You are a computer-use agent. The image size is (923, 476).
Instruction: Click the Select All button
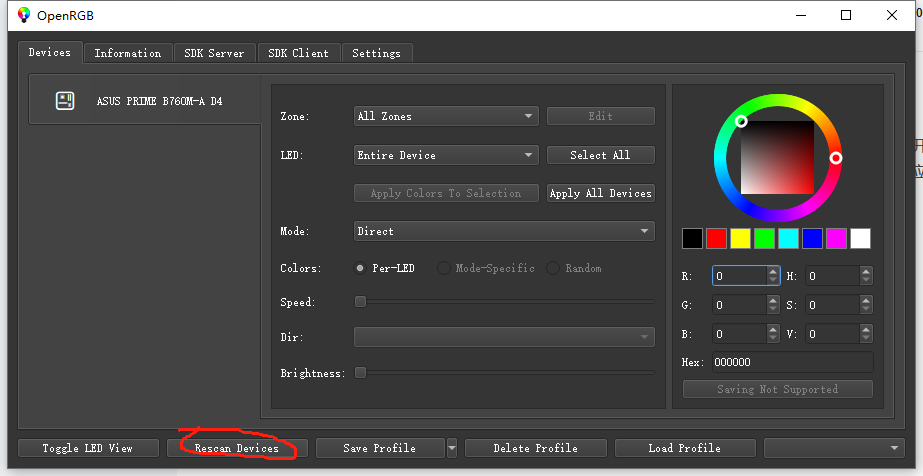coord(601,155)
